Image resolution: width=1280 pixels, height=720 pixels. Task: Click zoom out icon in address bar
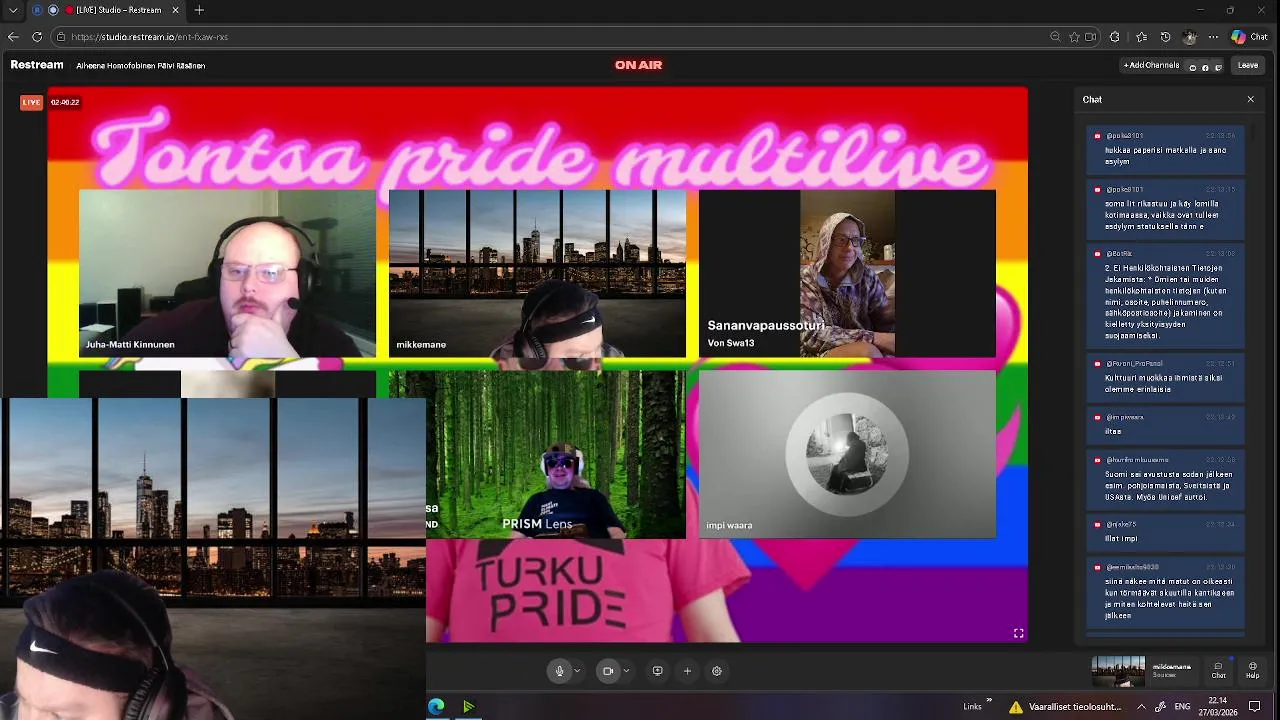click(x=1055, y=37)
